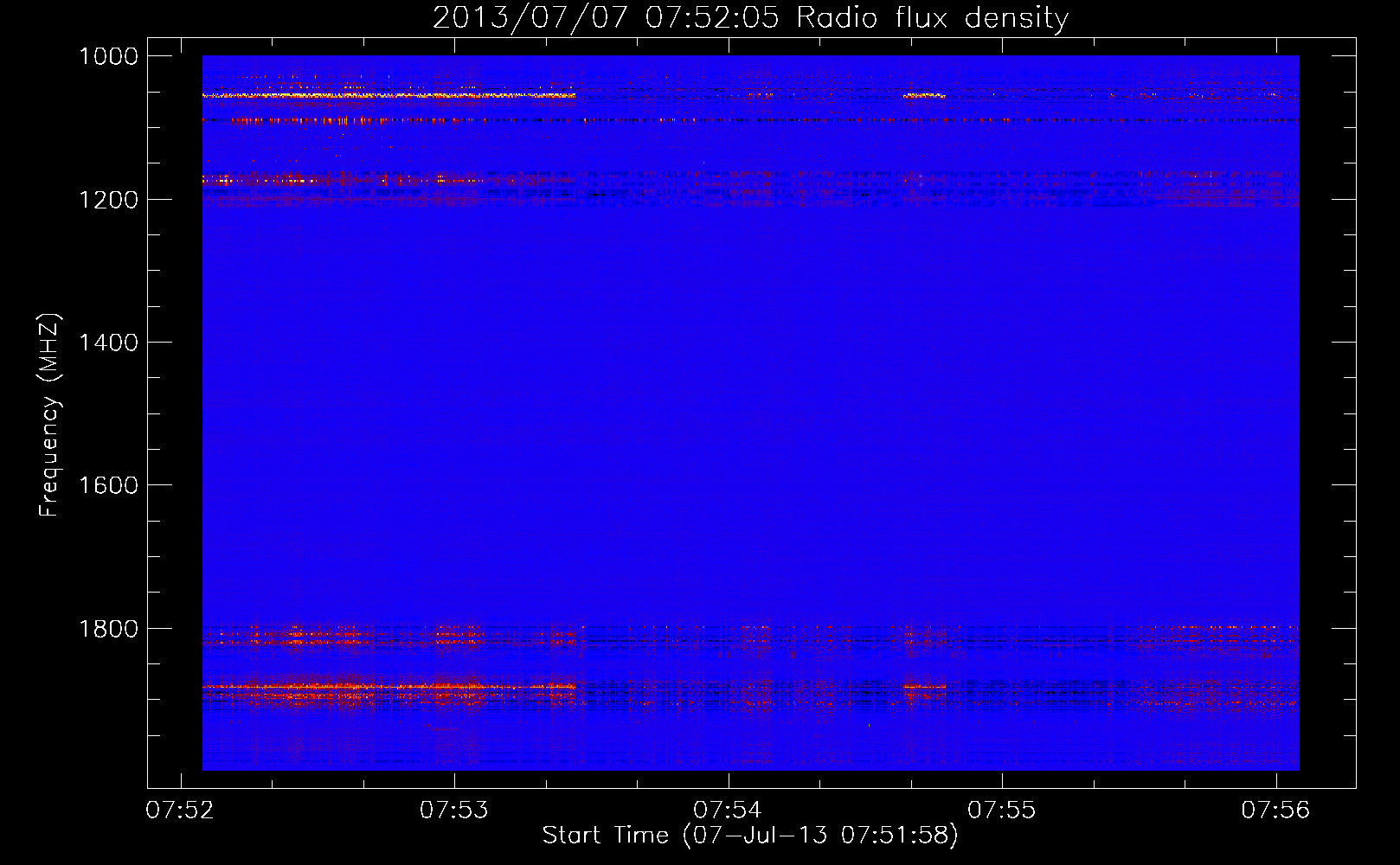Click the 1800 frequency tick label
Viewport: 1400px width, 865px height.
[x=108, y=629]
